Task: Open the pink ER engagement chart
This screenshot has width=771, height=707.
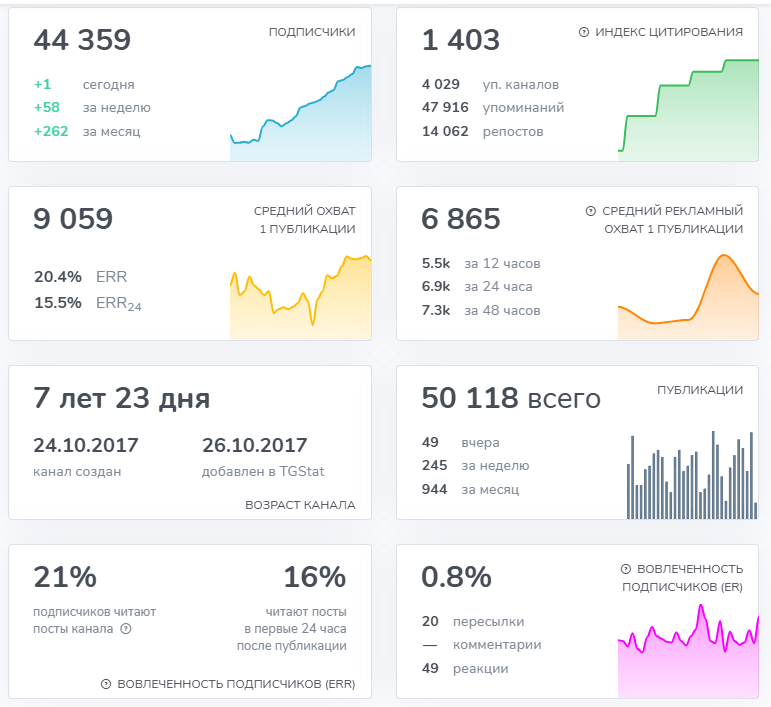Action: pyautogui.click(x=688, y=651)
